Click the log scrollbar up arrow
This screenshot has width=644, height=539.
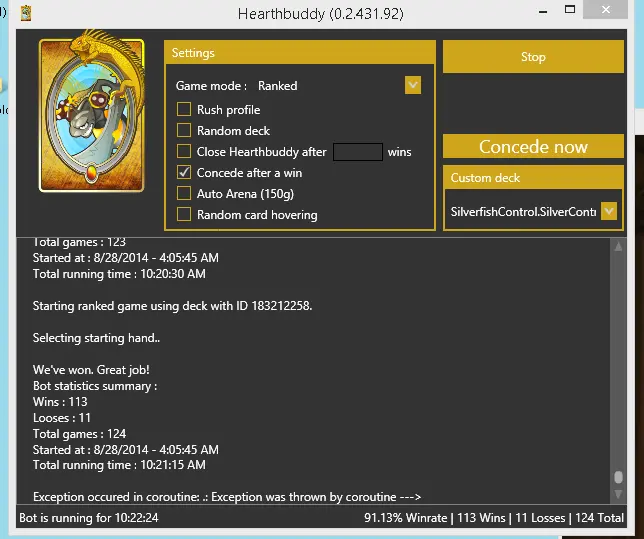point(618,246)
